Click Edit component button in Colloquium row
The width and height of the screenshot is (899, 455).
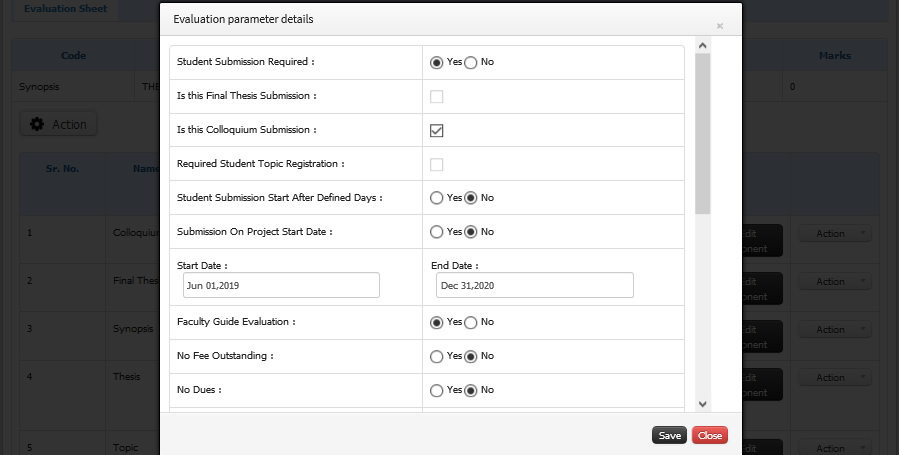click(762, 241)
